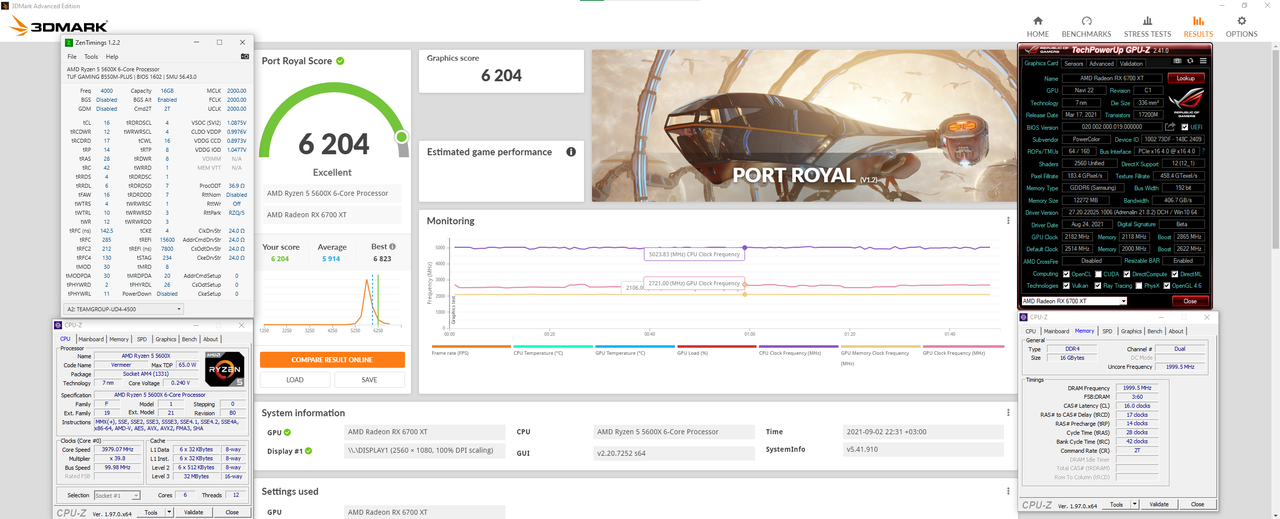Screen dimensions: 1280x519
Task: Toggle OpenCL checkbox in GPU-Z
Action: coord(1068,273)
